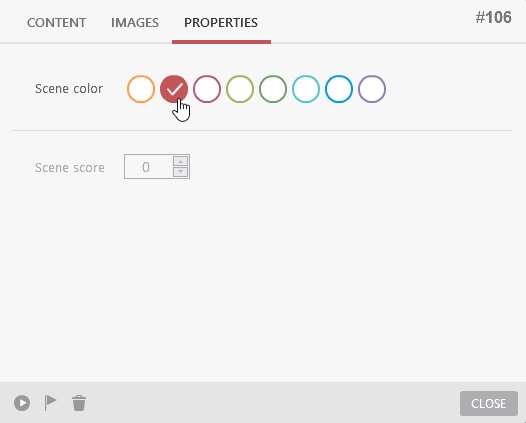Delete scene with the trash icon
Viewport: 526px width, 423px height.
[x=79, y=403]
